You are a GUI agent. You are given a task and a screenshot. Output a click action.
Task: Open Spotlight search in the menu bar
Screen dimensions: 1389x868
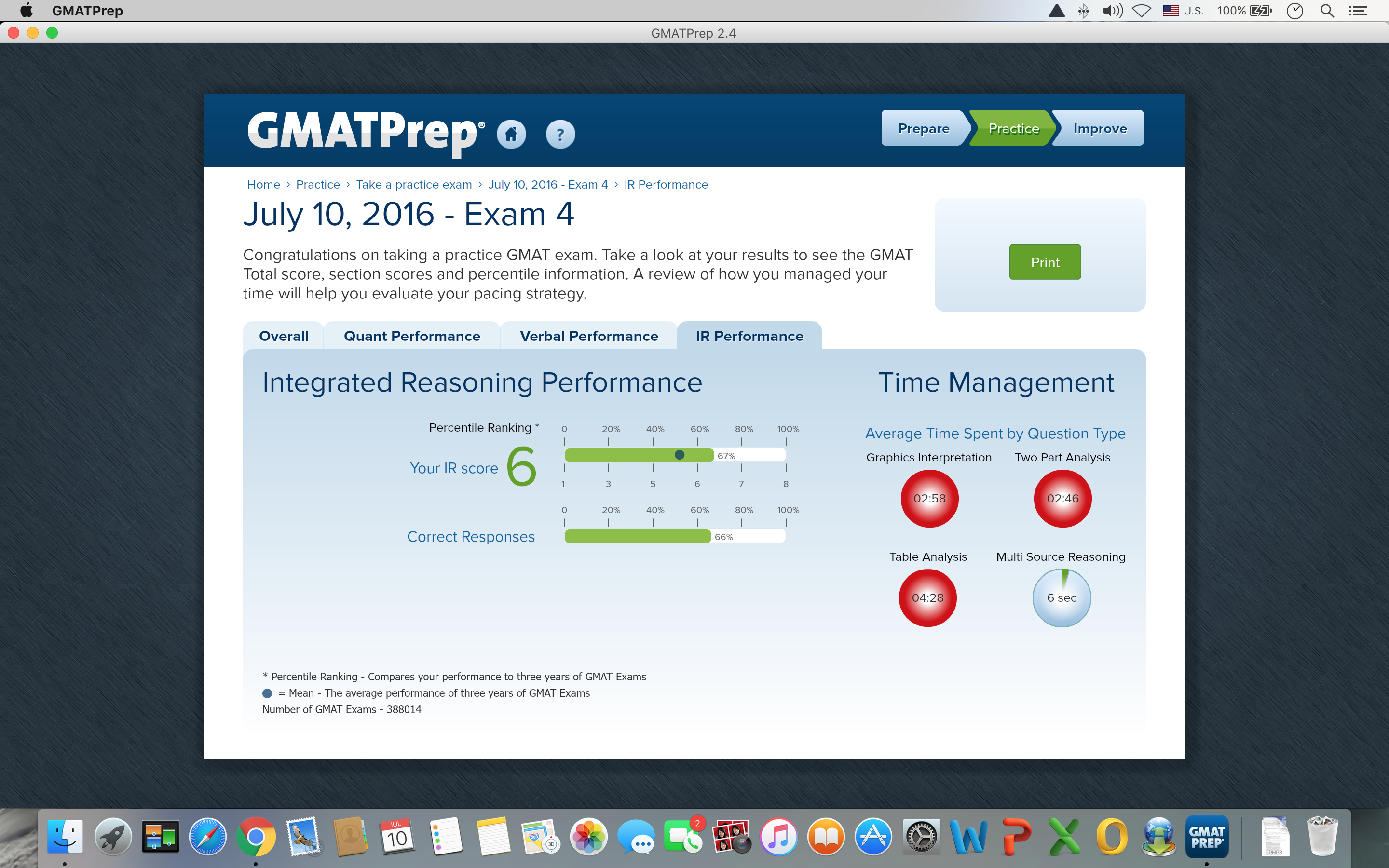[1326, 10]
